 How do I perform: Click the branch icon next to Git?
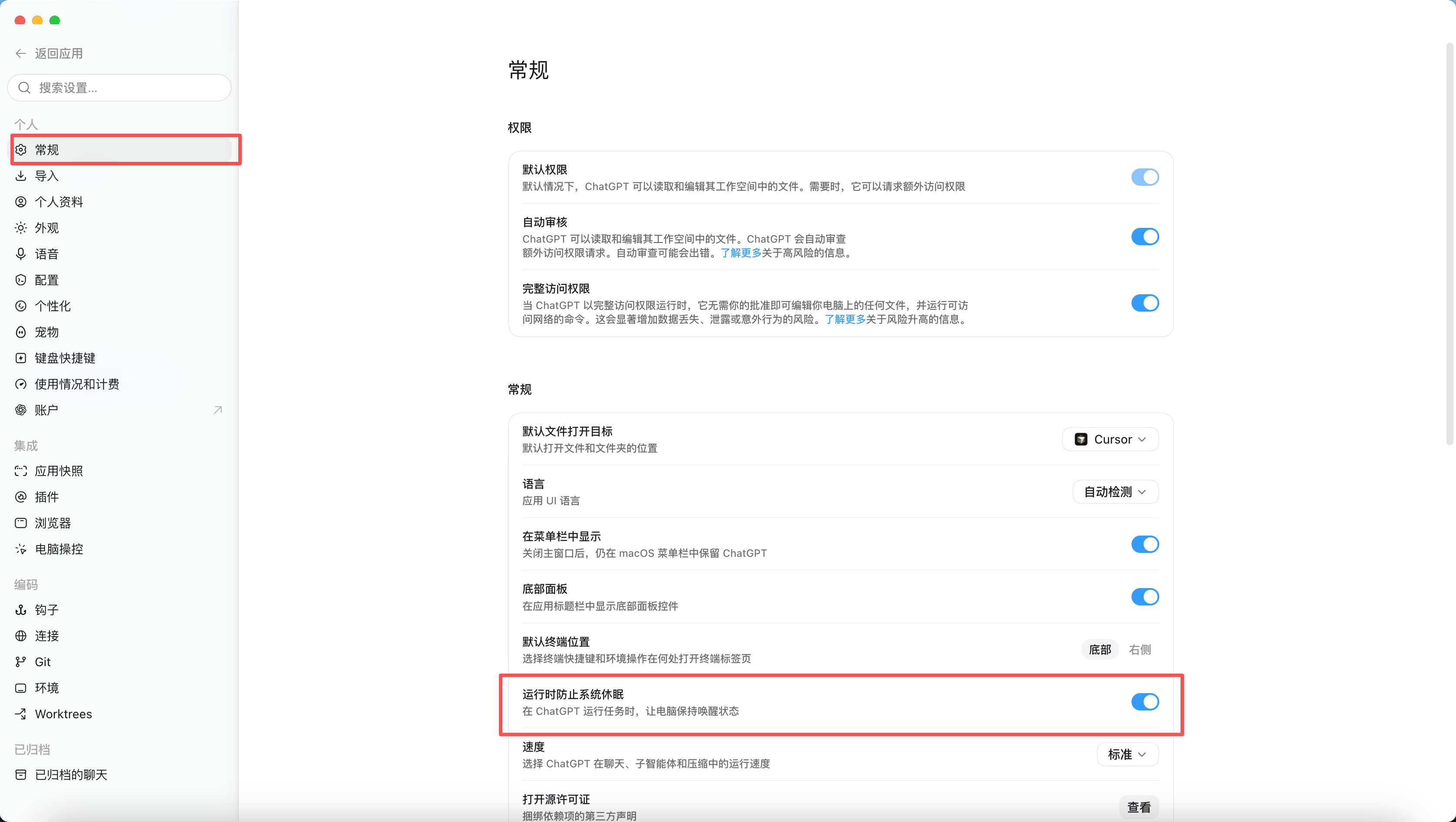21,661
